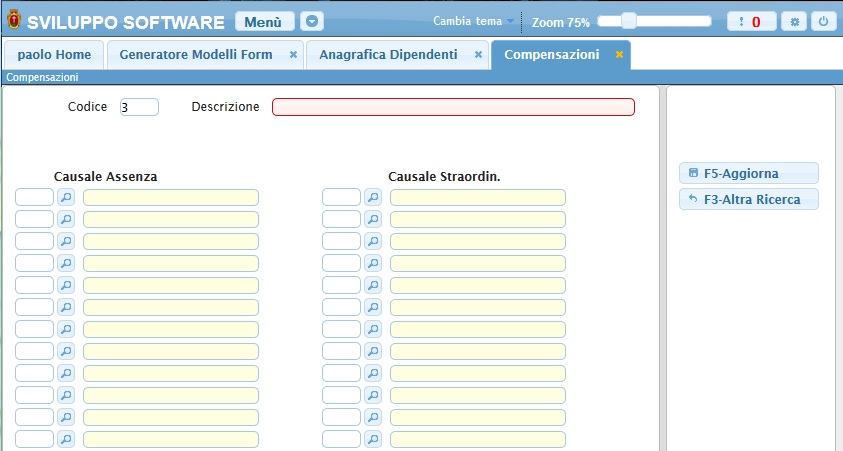Close the Anagrafica Dipendenti tab
Image resolution: width=843 pixels, height=451 pixels.
pos(478,55)
